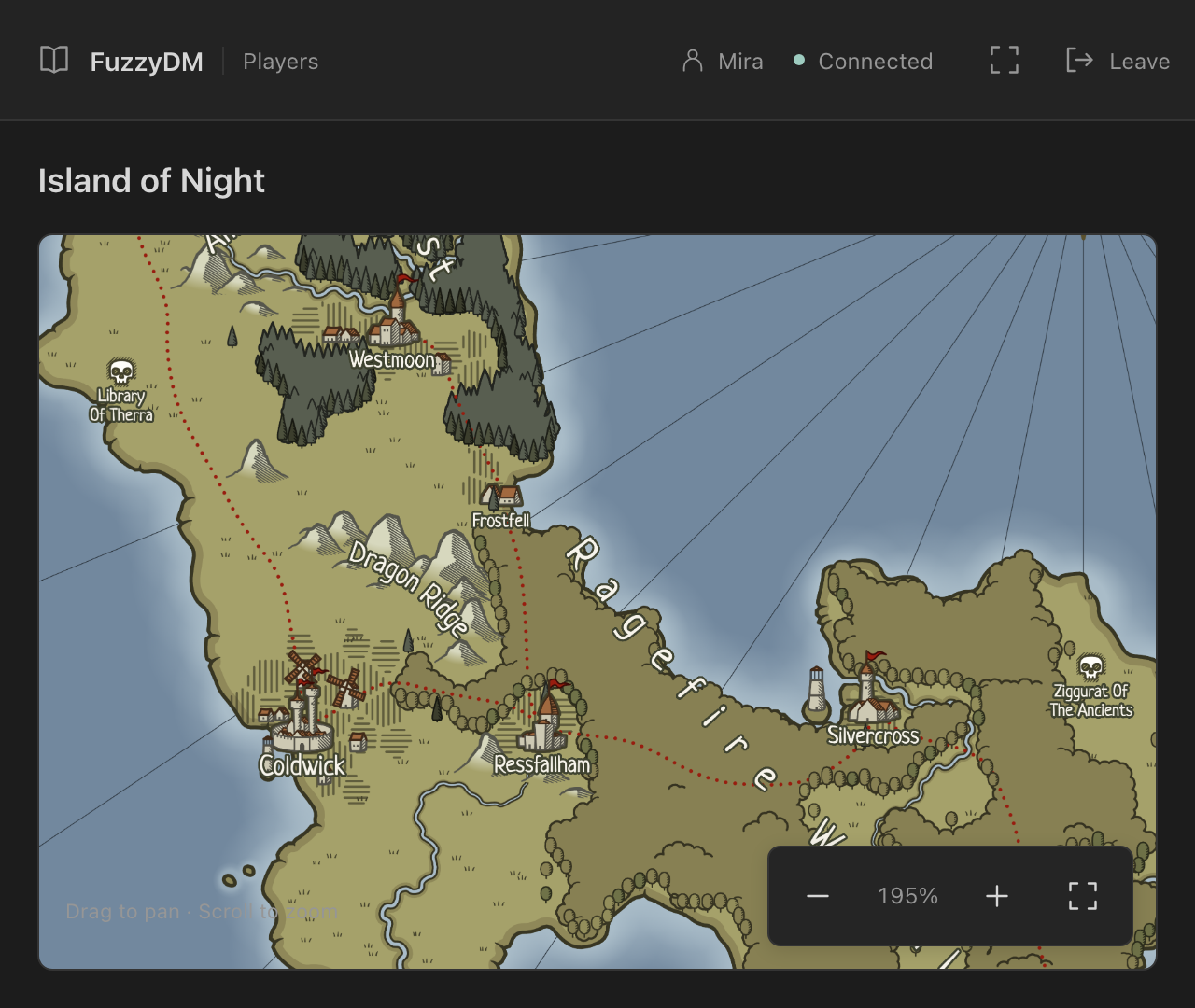
Task: Select the Coldwick town label
Action: (x=302, y=766)
